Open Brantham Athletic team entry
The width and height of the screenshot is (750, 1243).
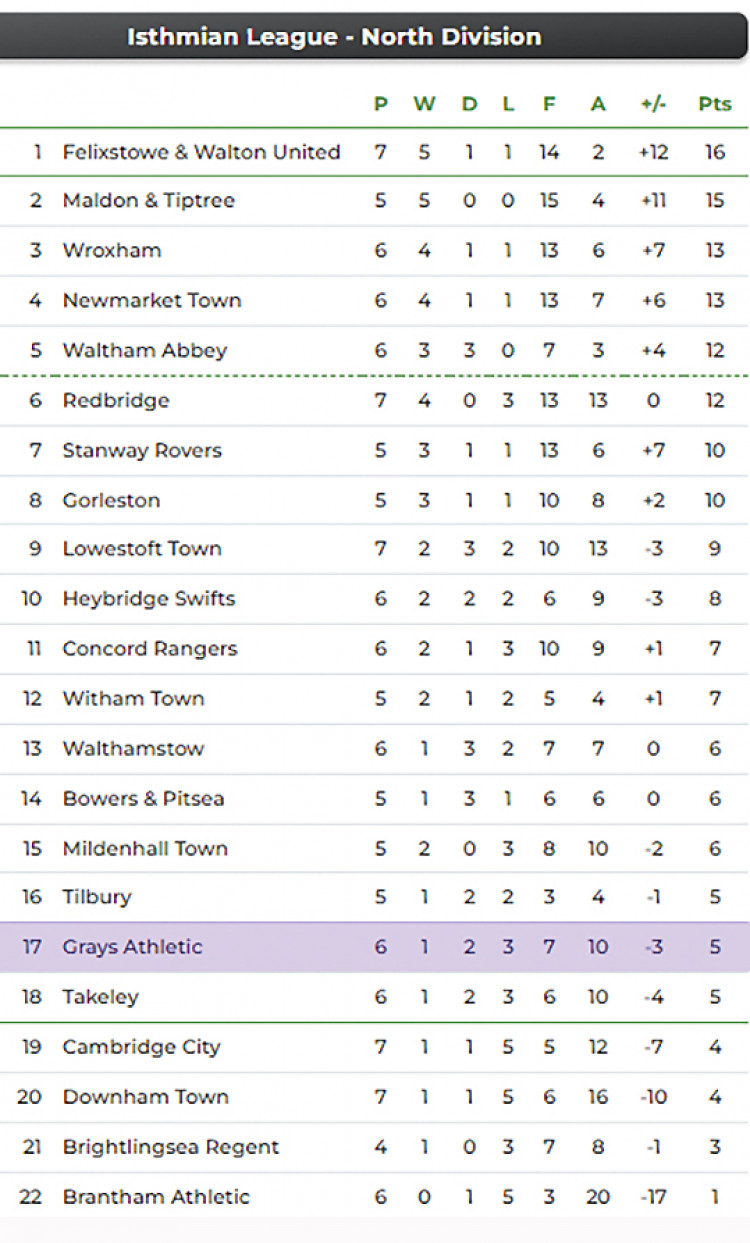[x=155, y=1197]
